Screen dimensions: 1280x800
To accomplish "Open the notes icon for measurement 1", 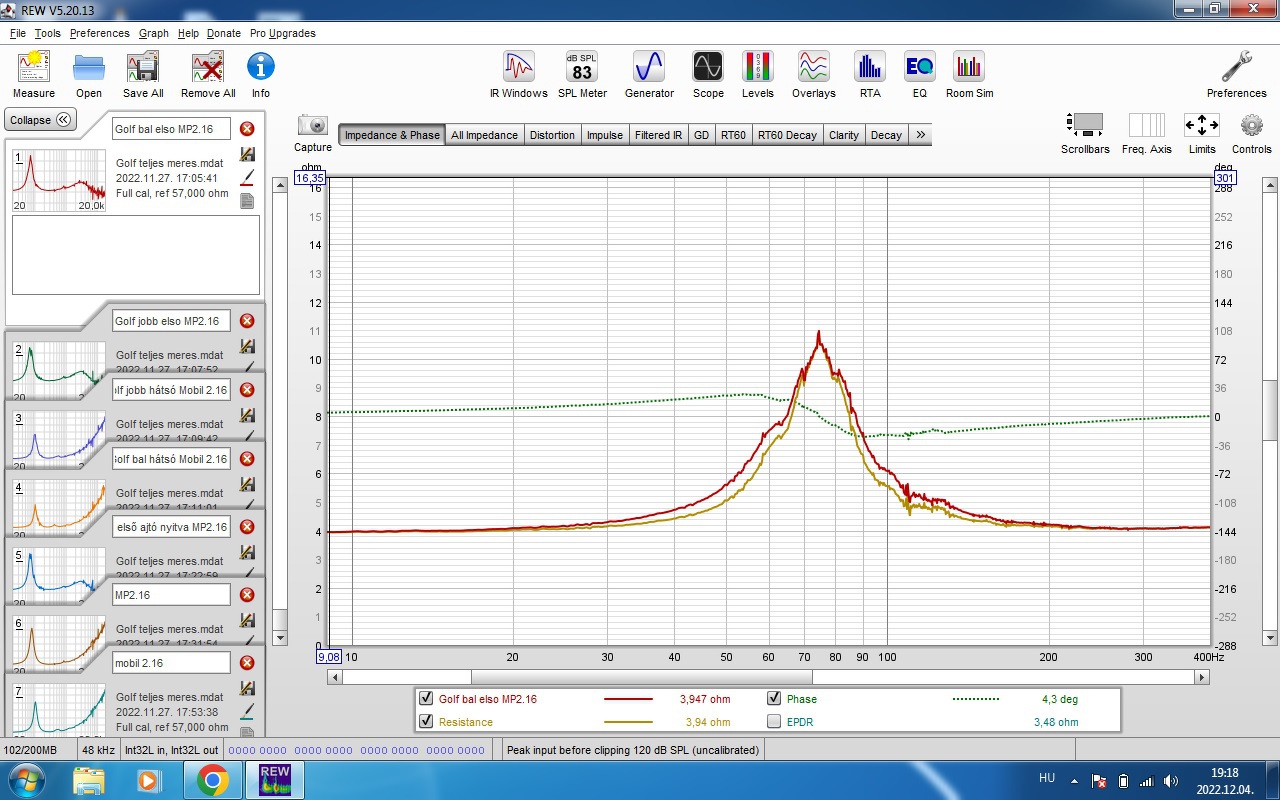I will (247, 201).
